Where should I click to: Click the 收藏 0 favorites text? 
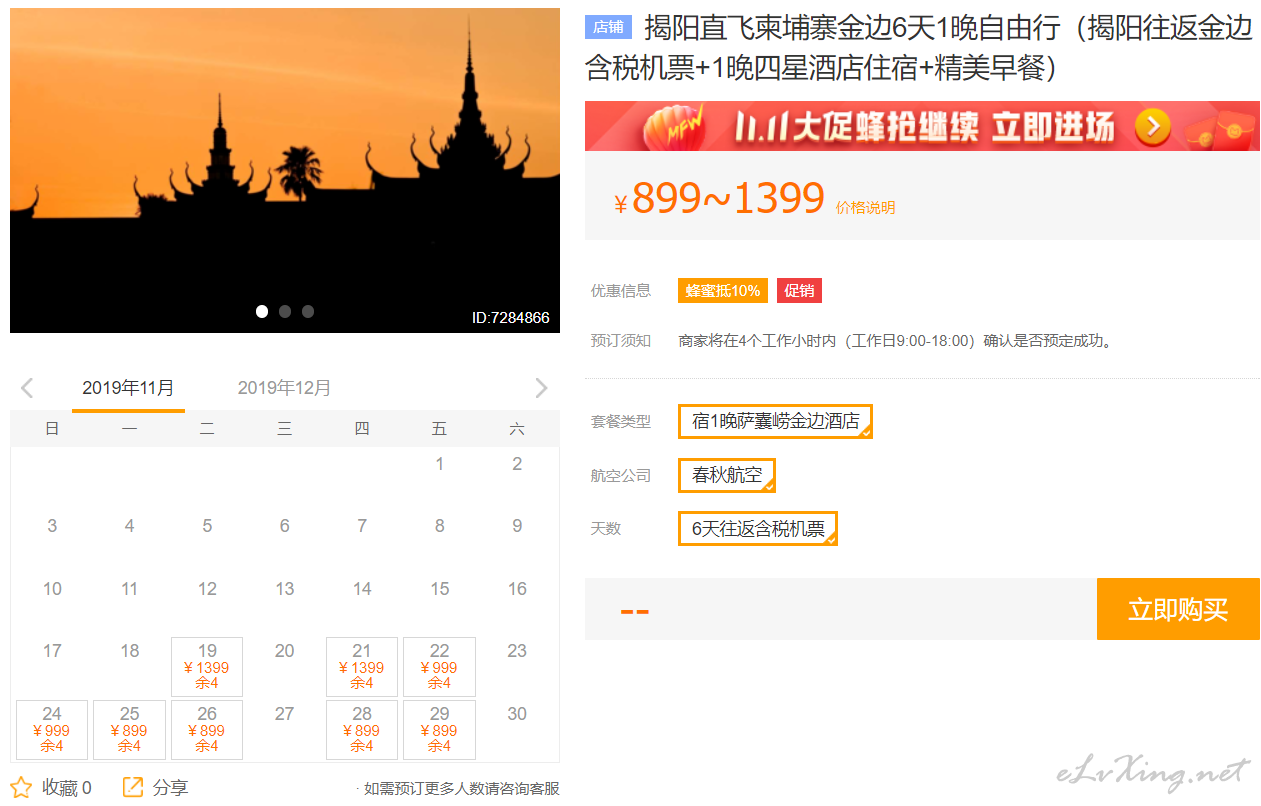[67, 788]
